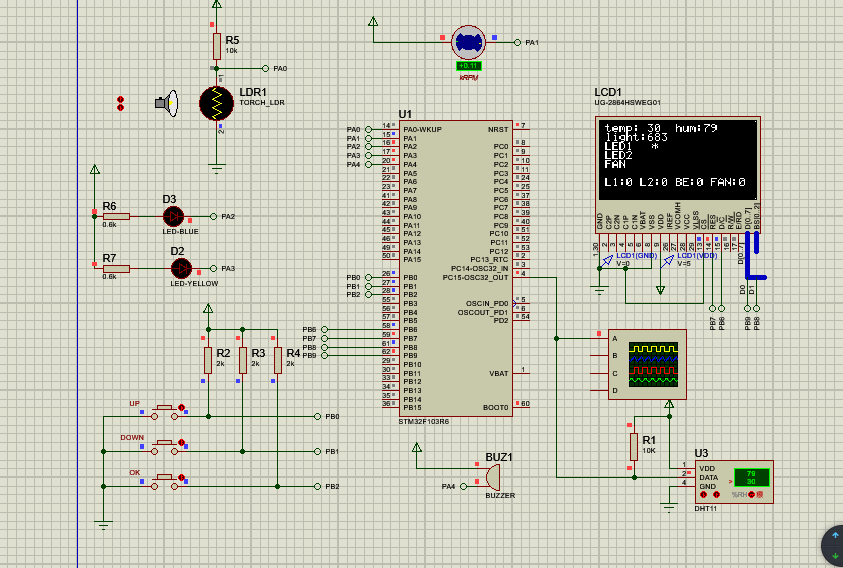Click the U1 label above the microcontroller
Screen dimensions: 843x568
tap(405, 114)
